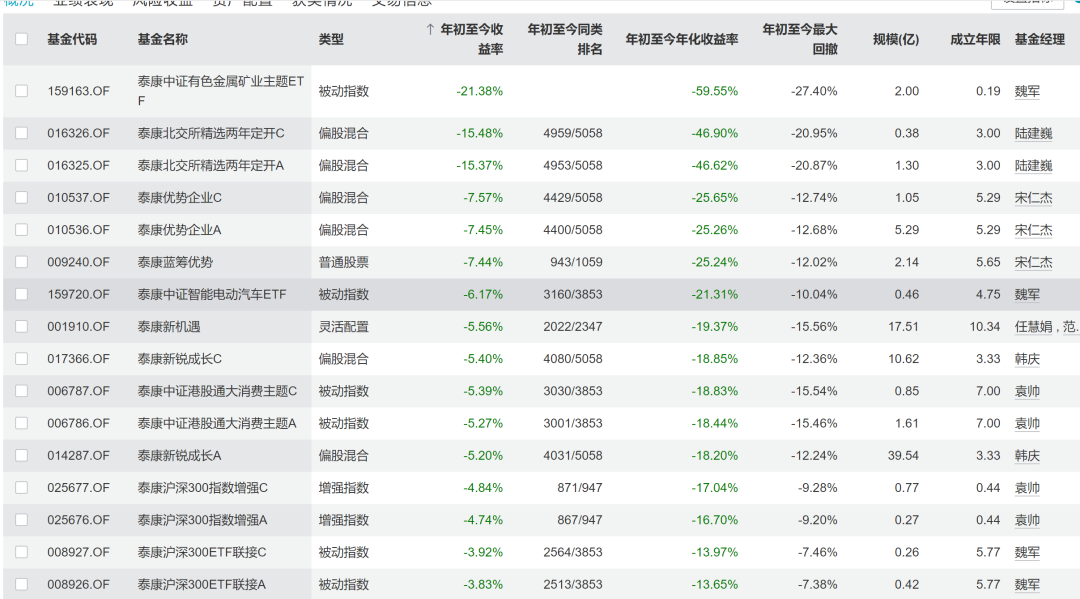The image size is (1080, 599).
Task: Open fund 泰康新机遇
Action: [x=169, y=326]
